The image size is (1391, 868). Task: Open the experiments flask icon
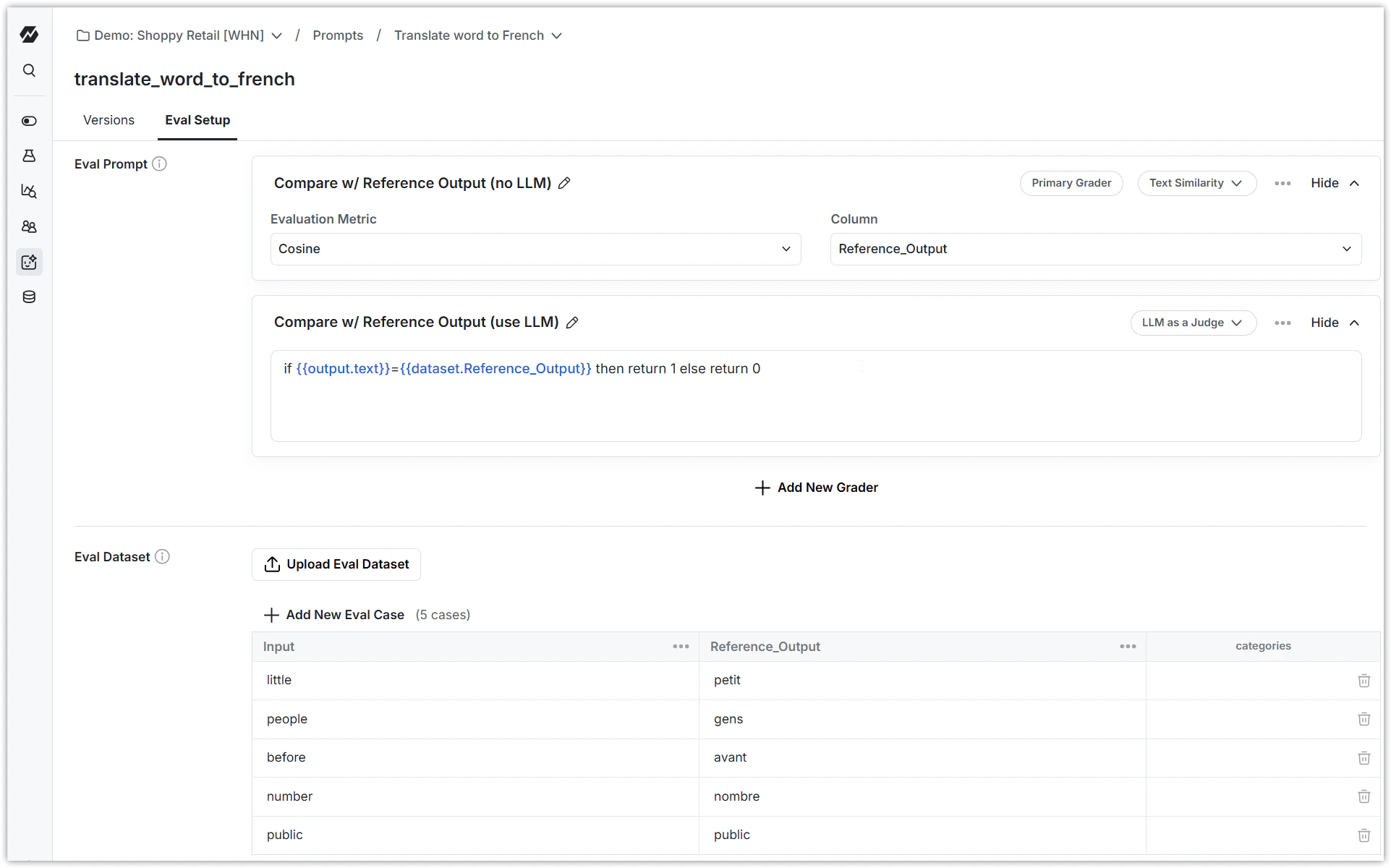[29, 155]
